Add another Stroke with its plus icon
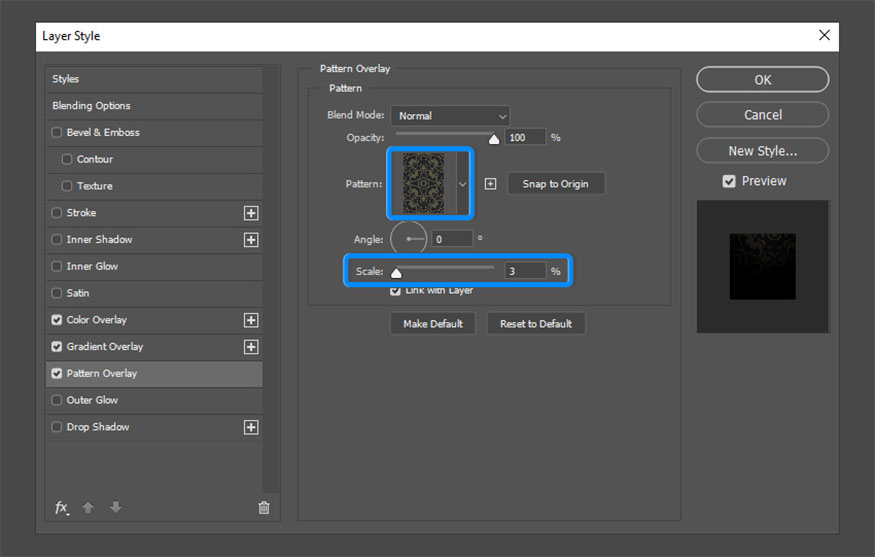 tap(251, 213)
